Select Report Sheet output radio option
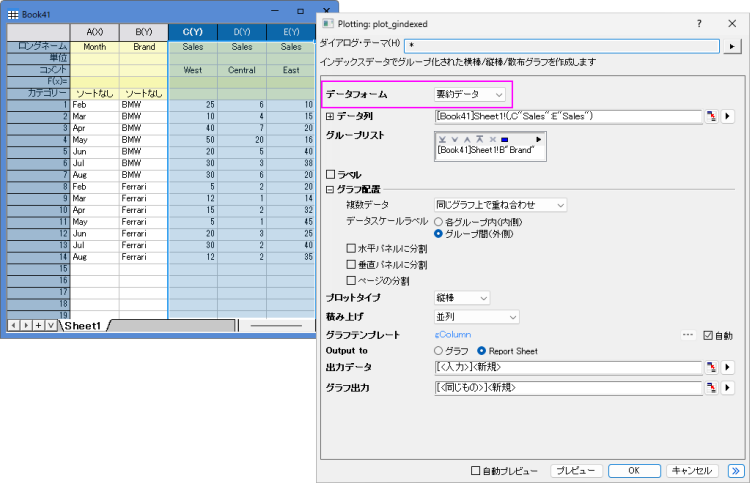Viewport: 750px width, 483px height. coord(482,351)
